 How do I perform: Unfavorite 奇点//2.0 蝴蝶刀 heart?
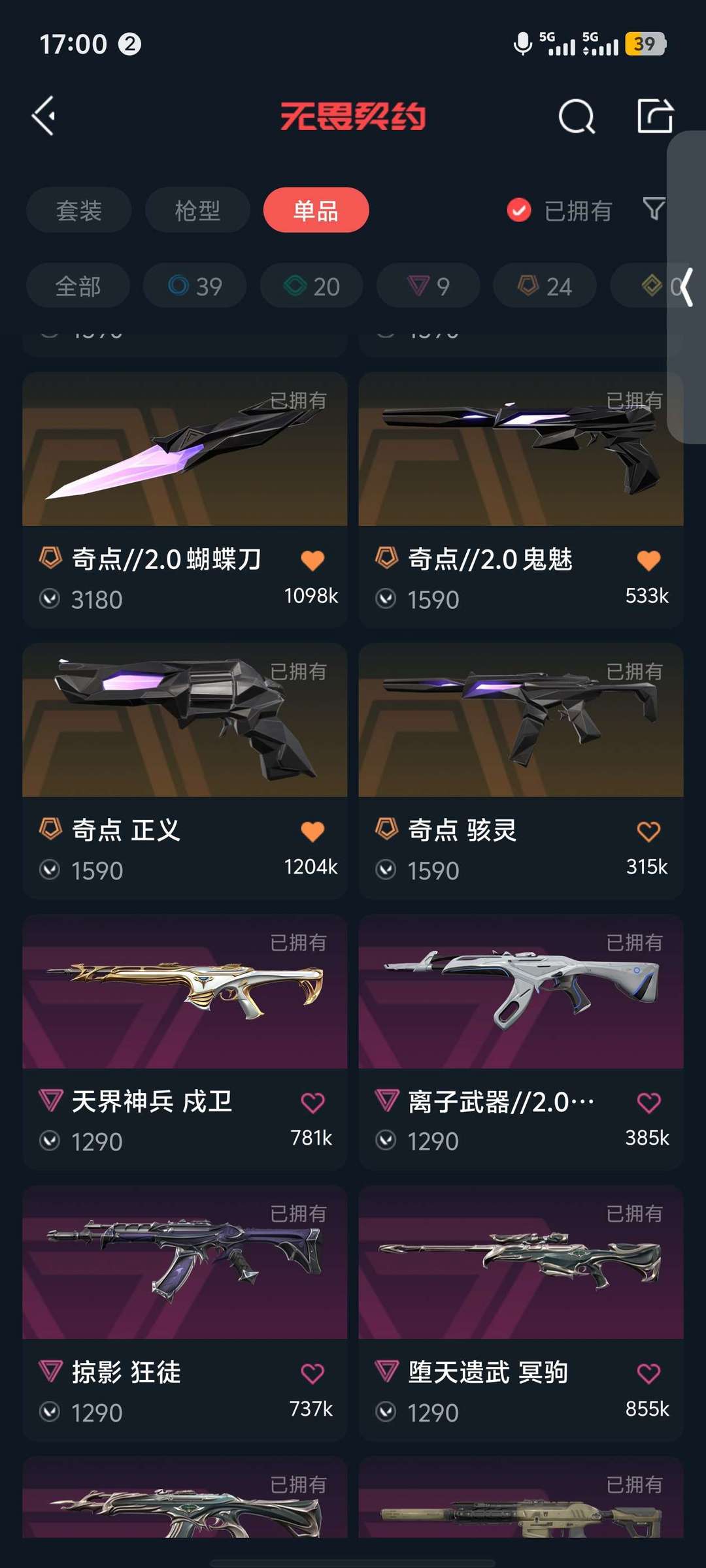pos(312,561)
